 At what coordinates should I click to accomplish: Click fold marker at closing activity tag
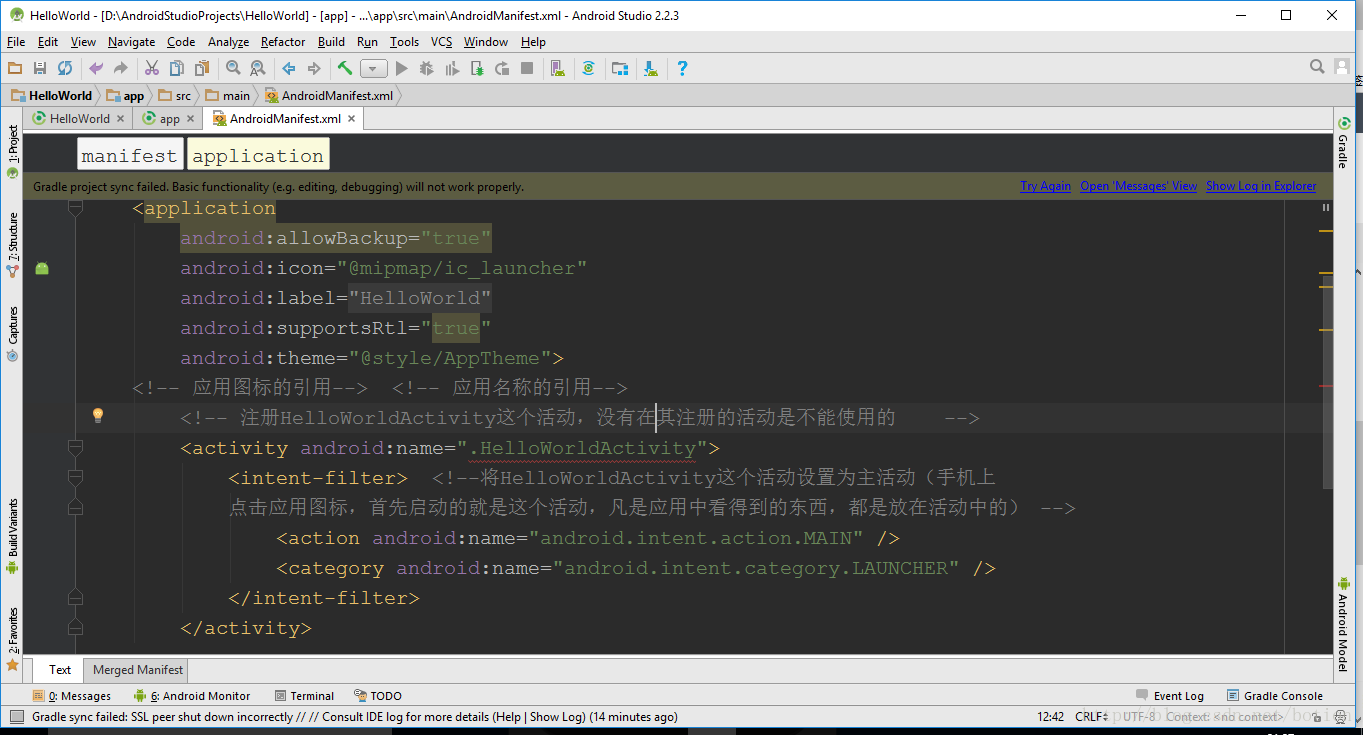(75, 628)
